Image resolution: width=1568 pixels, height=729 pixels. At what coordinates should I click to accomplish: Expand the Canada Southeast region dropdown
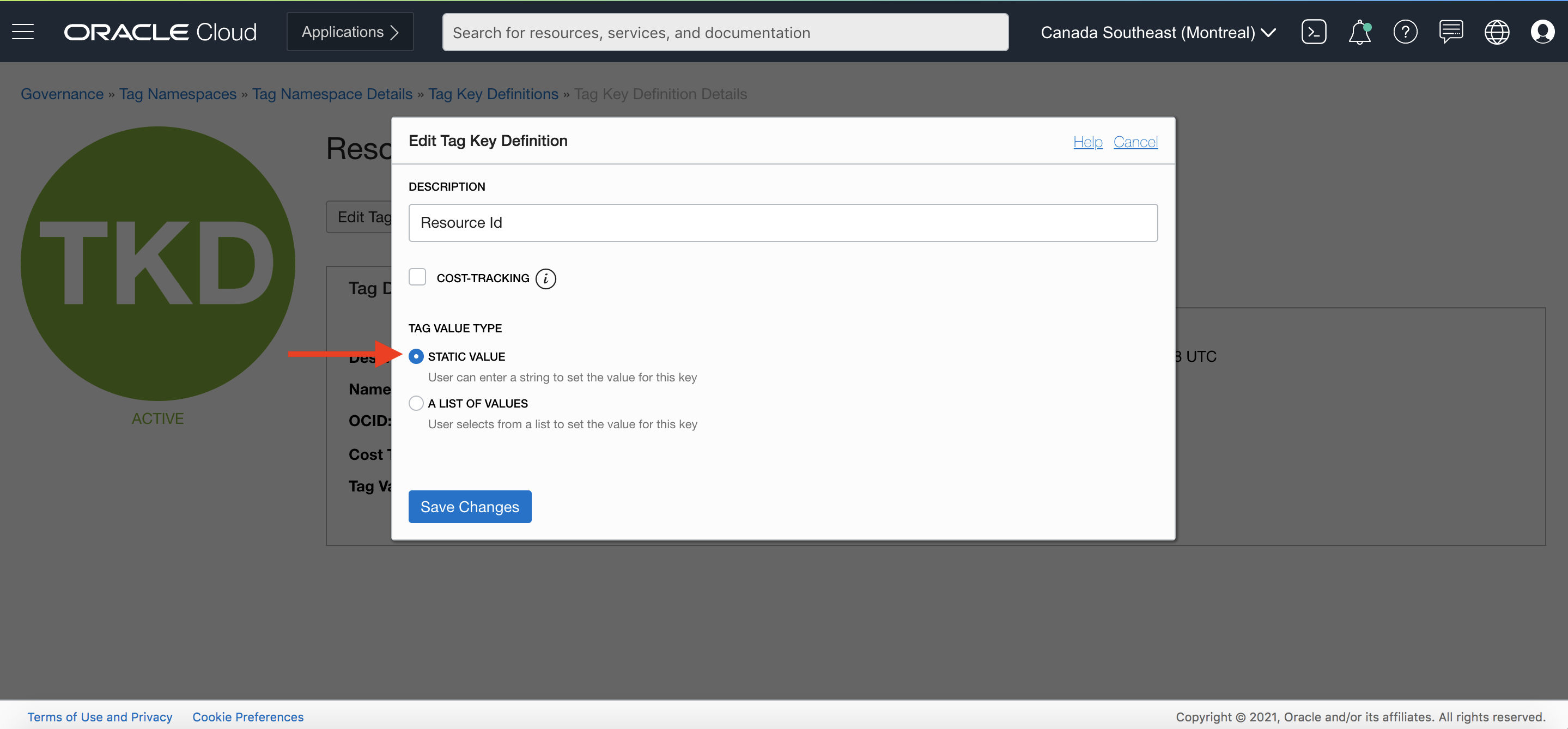tap(1158, 32)
